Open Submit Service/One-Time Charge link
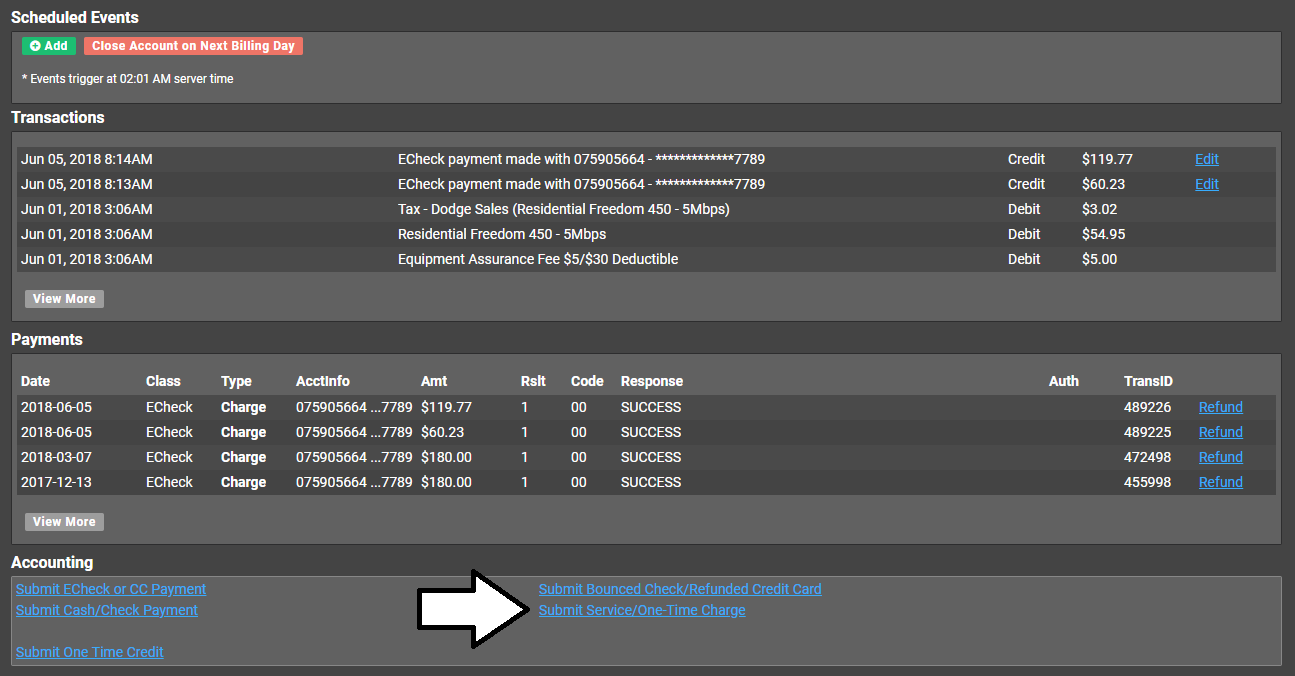This screenshot has height=676, width=1295. [x=642, y=610]
